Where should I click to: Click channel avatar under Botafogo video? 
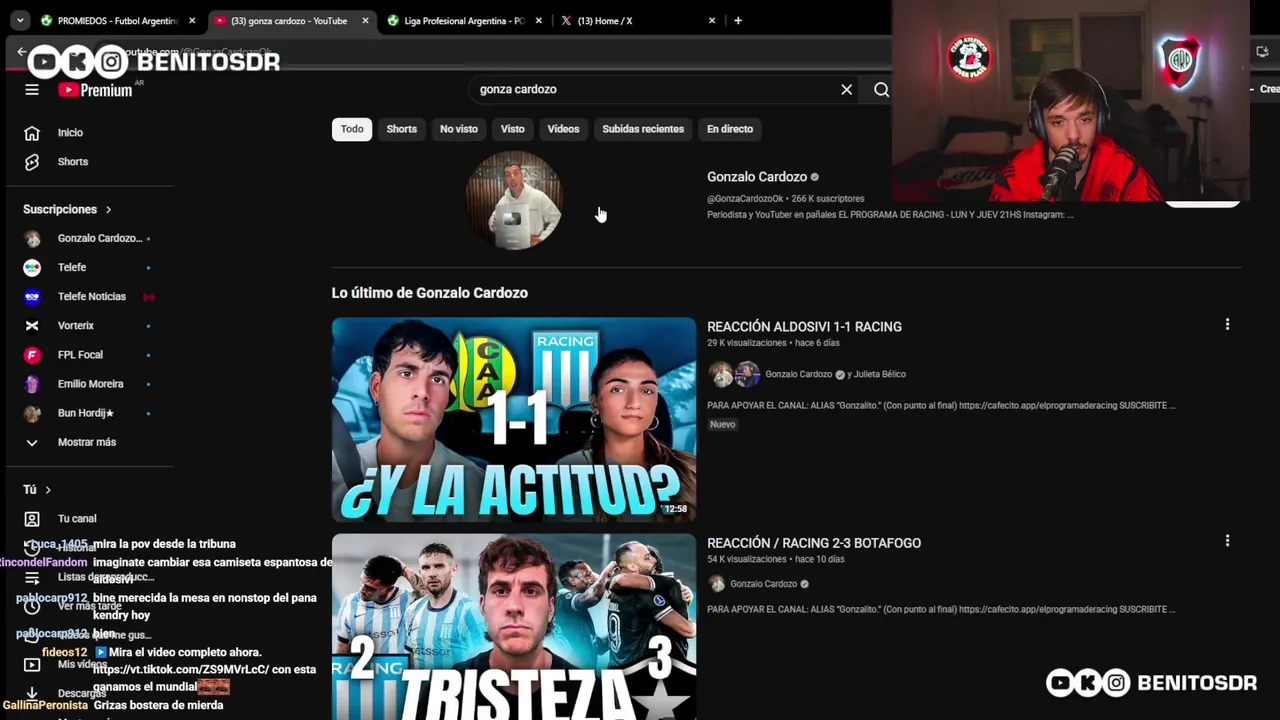[x=716, y=584]
